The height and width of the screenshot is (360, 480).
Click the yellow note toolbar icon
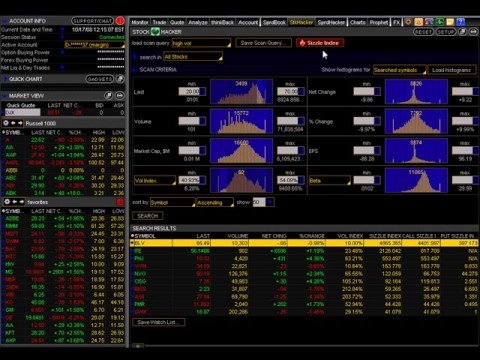coord(450,22)
